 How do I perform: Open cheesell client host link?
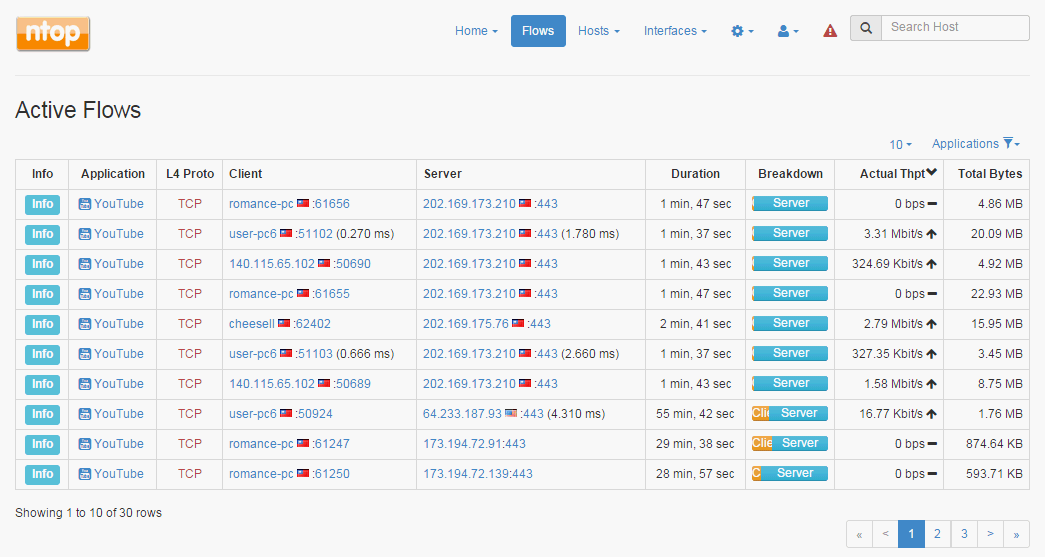pyautogui.click(x=251, y=324)
